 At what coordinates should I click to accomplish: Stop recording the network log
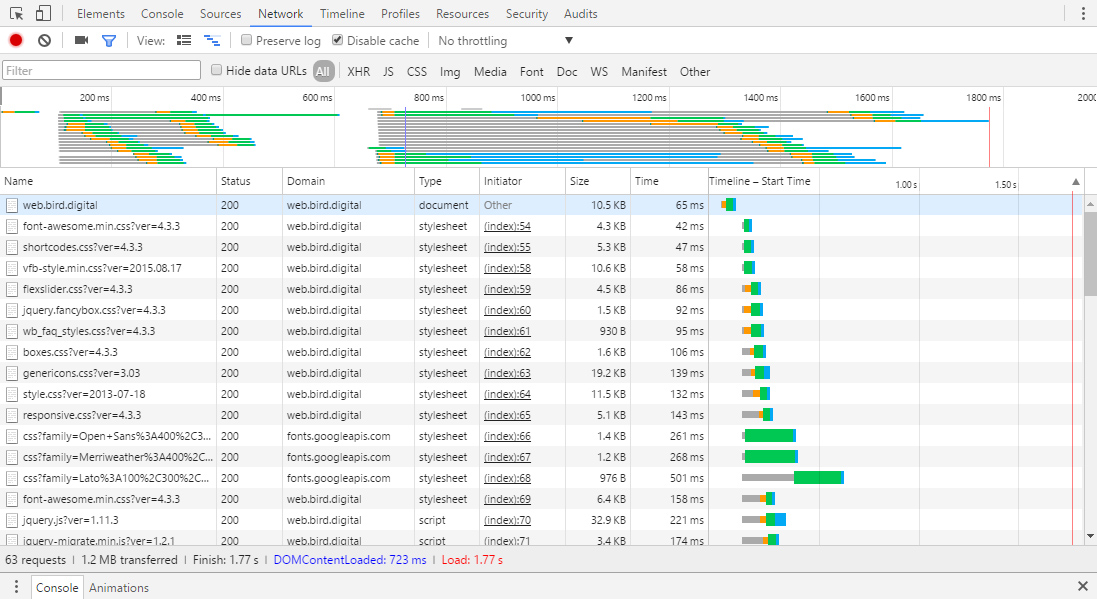tap(14, 40)
